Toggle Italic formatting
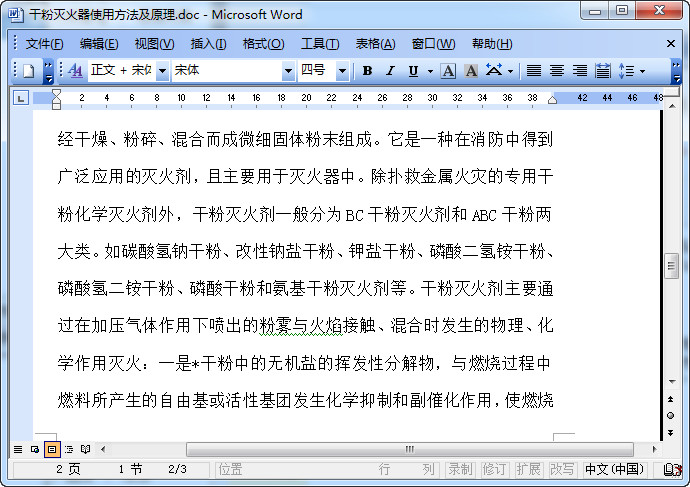 pyautogui.click(x=390, y=71)
